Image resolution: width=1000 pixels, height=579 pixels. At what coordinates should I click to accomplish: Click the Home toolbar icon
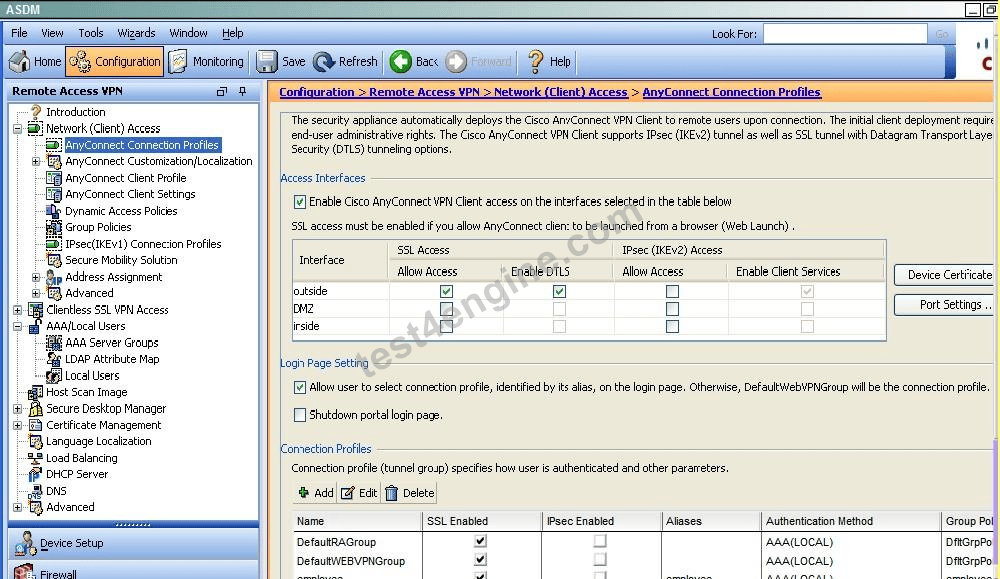pyautogui.click(x=19, y=61)
